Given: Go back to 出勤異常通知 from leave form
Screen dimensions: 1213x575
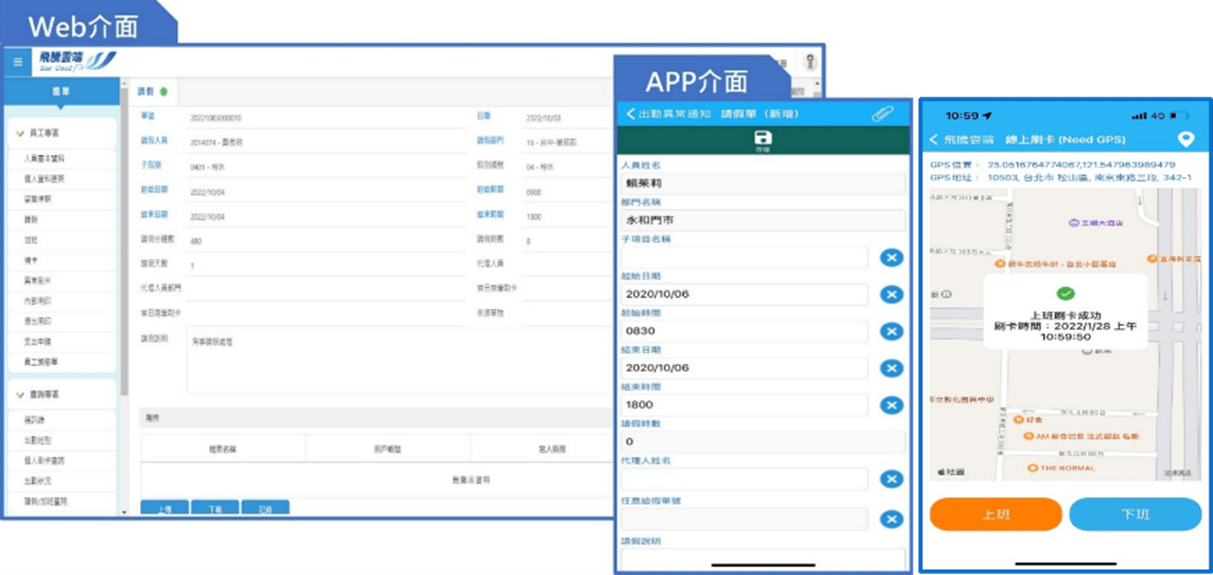Looking at the screenshot, I should tap(631, 114).
